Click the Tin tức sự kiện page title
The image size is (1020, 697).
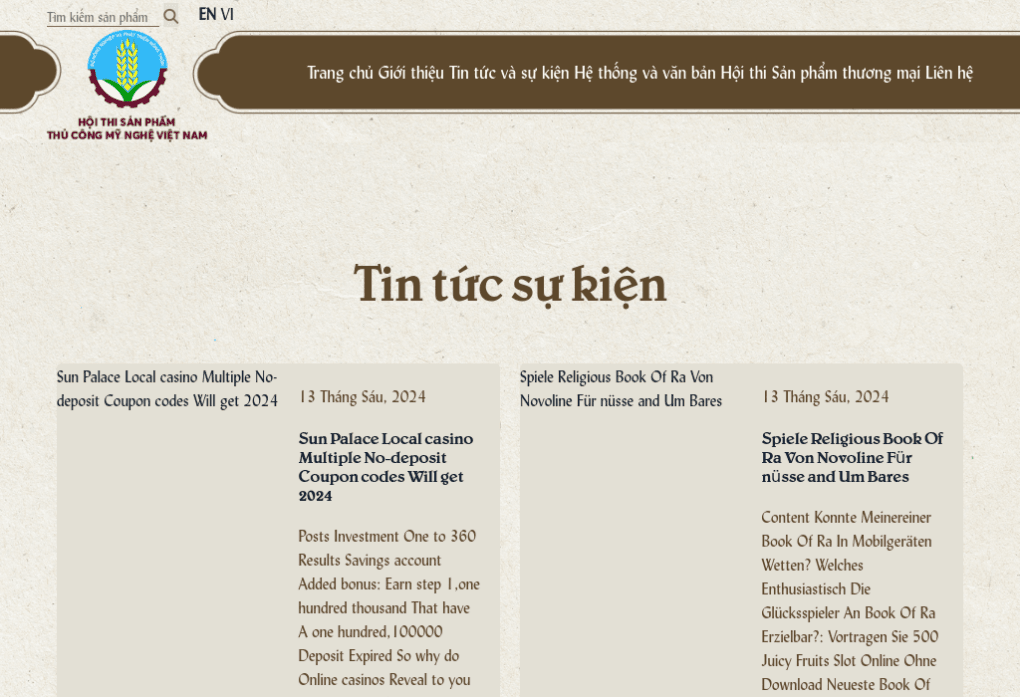click(509, 284)
